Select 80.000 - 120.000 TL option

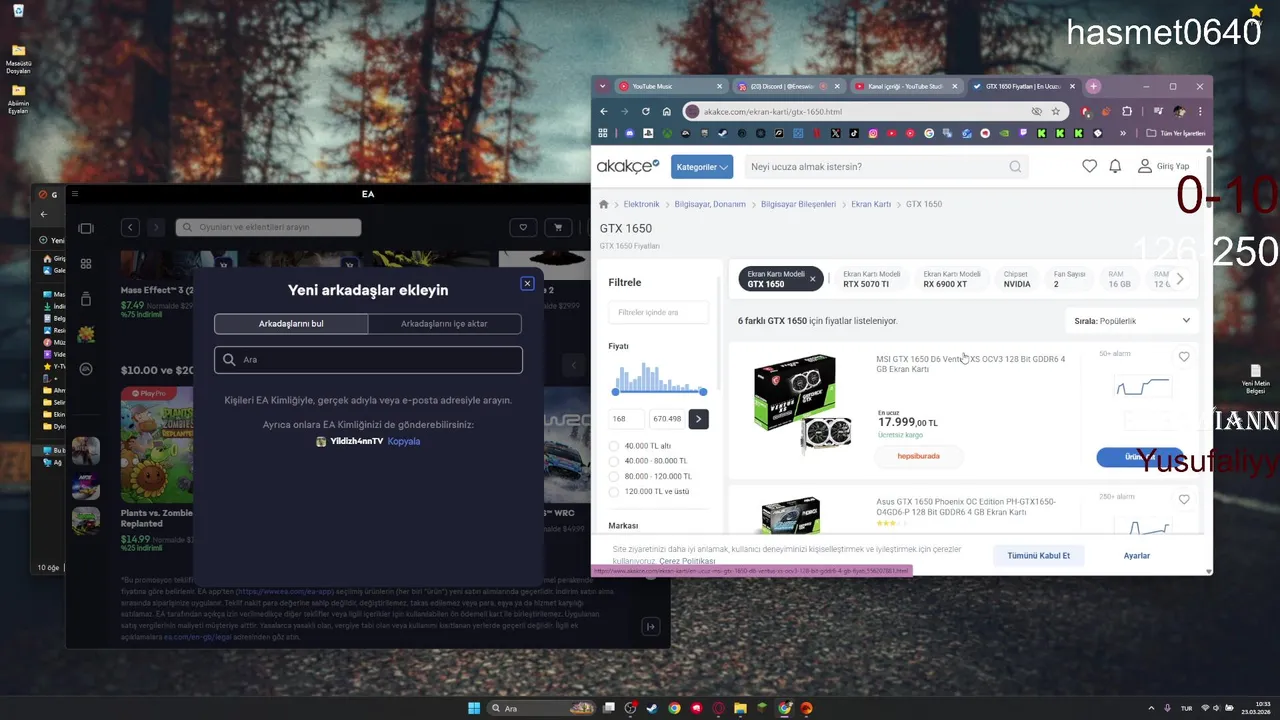pyautogui.click(x=614, y=476)
